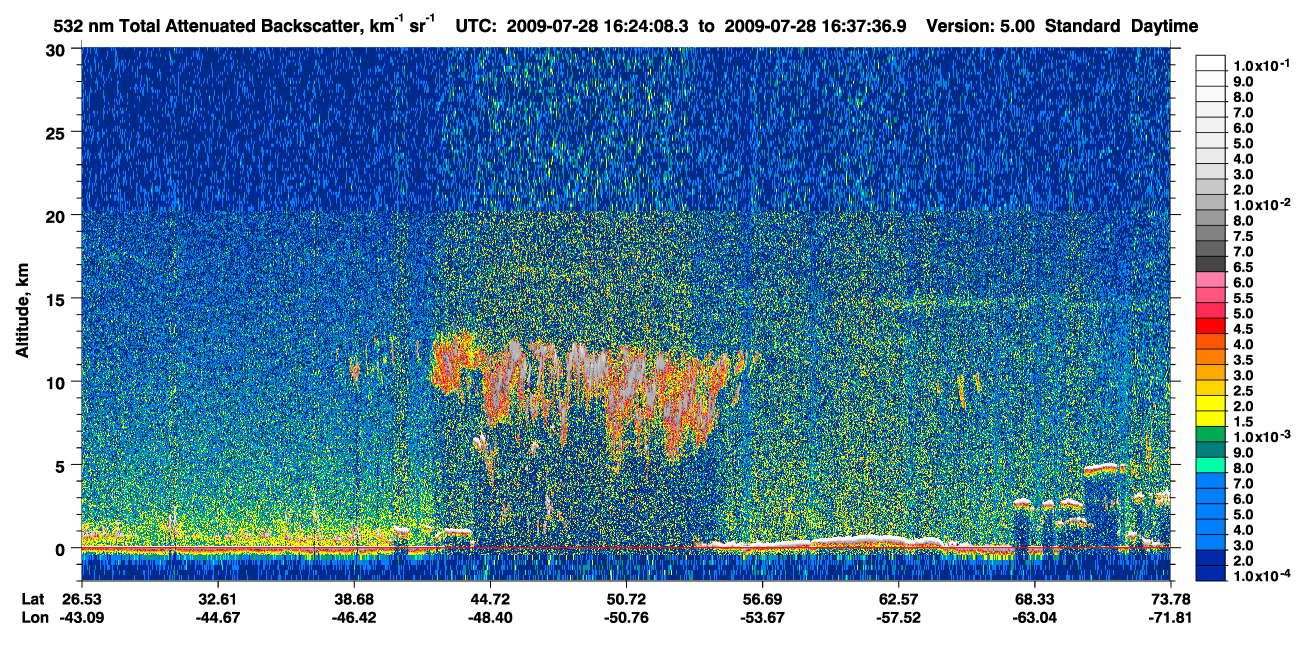Click the end time '2009-07-28 16:37:36.9'

[815, 26]
